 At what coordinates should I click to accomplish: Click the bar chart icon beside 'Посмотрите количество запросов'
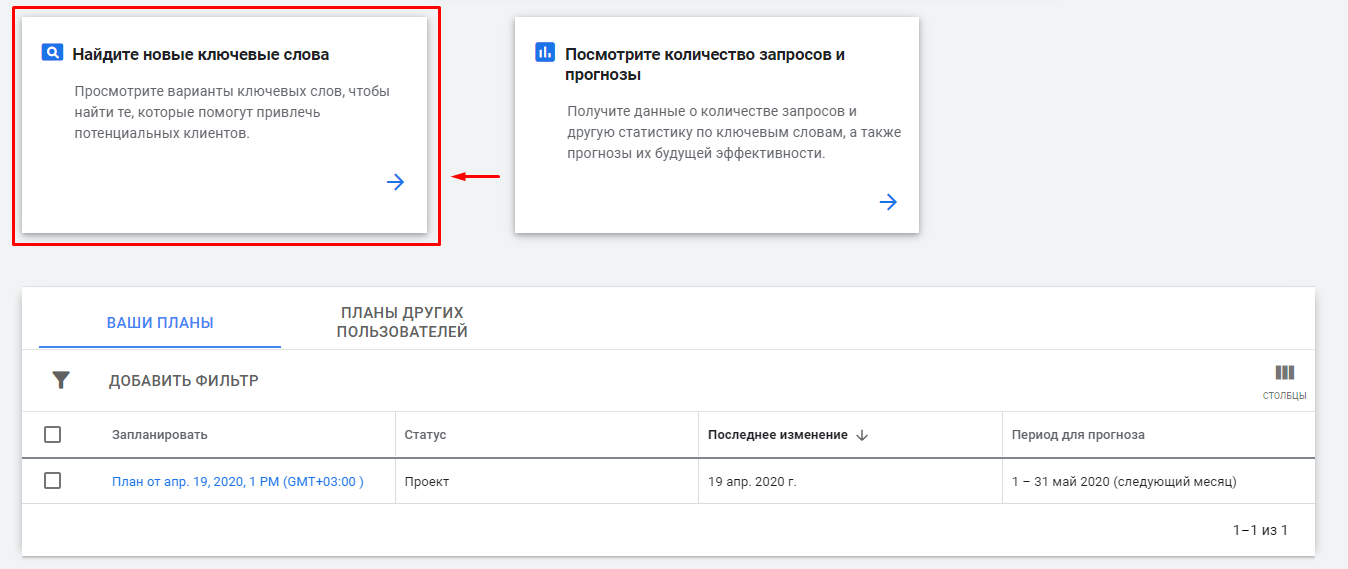tap(545, 52)
